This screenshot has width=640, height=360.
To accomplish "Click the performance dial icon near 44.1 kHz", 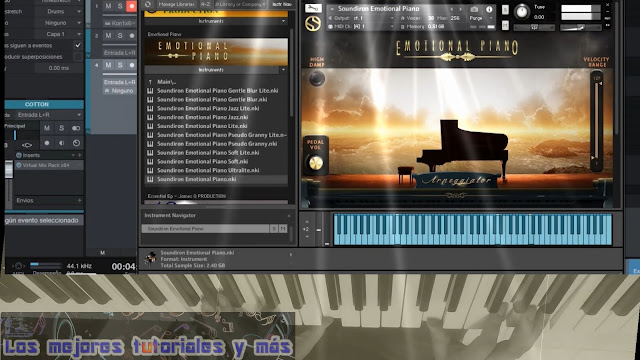I will click(x=18, y=266).
